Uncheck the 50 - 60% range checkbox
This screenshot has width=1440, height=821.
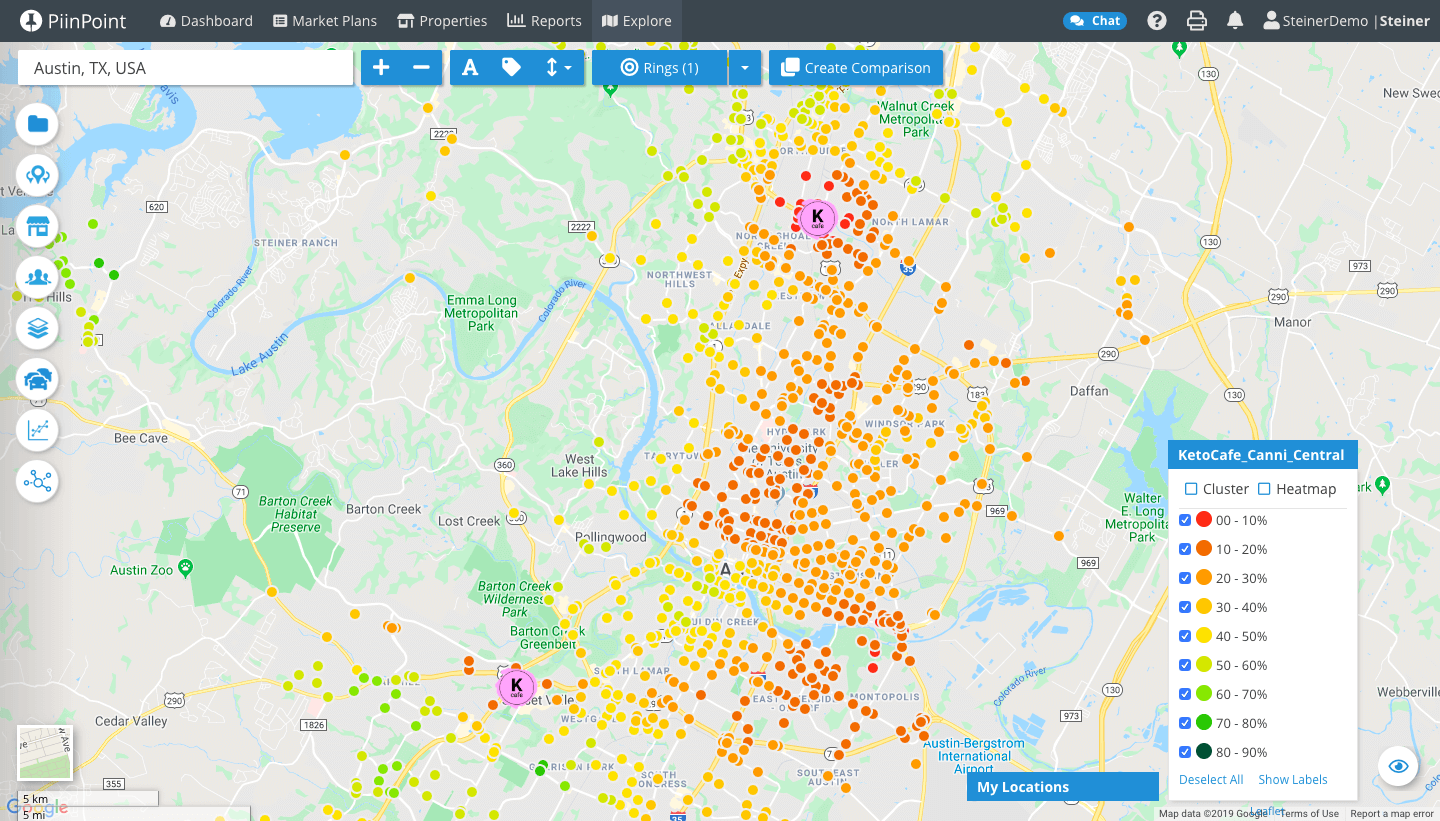point(1185,665)
